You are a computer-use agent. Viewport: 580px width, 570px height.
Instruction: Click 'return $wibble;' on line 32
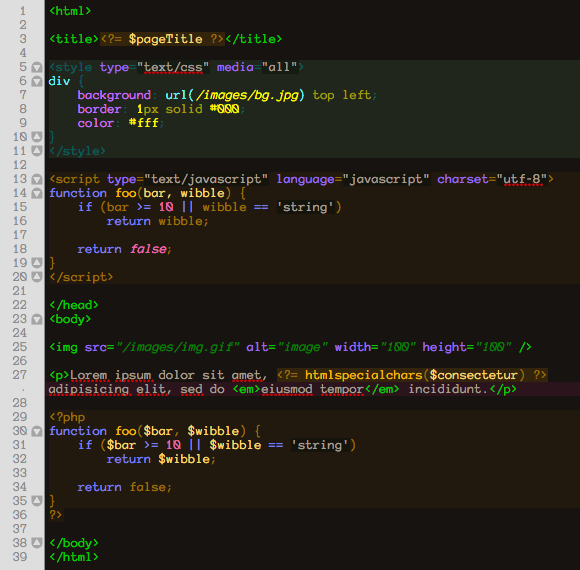[x=161, y=459]
